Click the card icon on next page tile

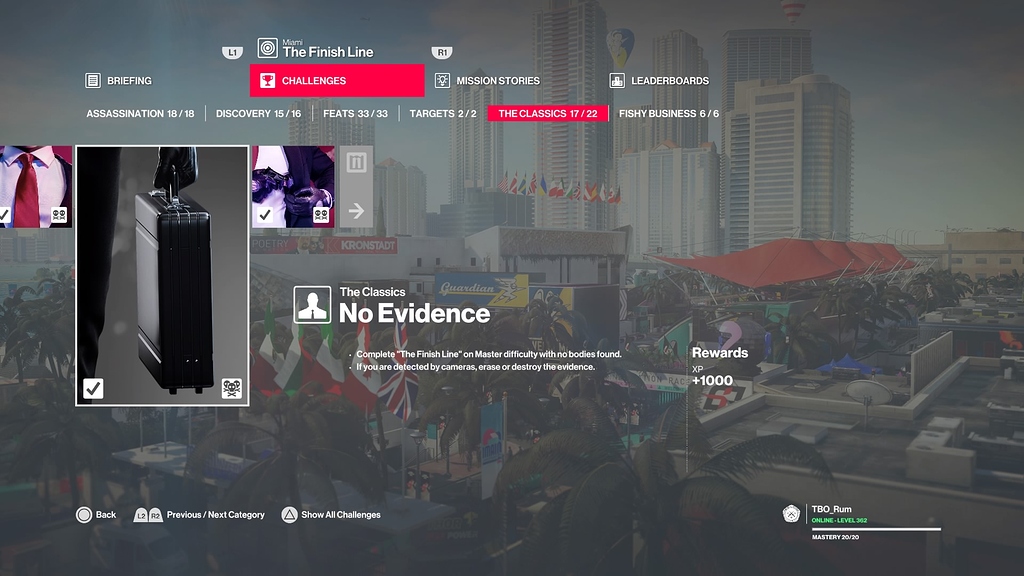coord(356,162)
